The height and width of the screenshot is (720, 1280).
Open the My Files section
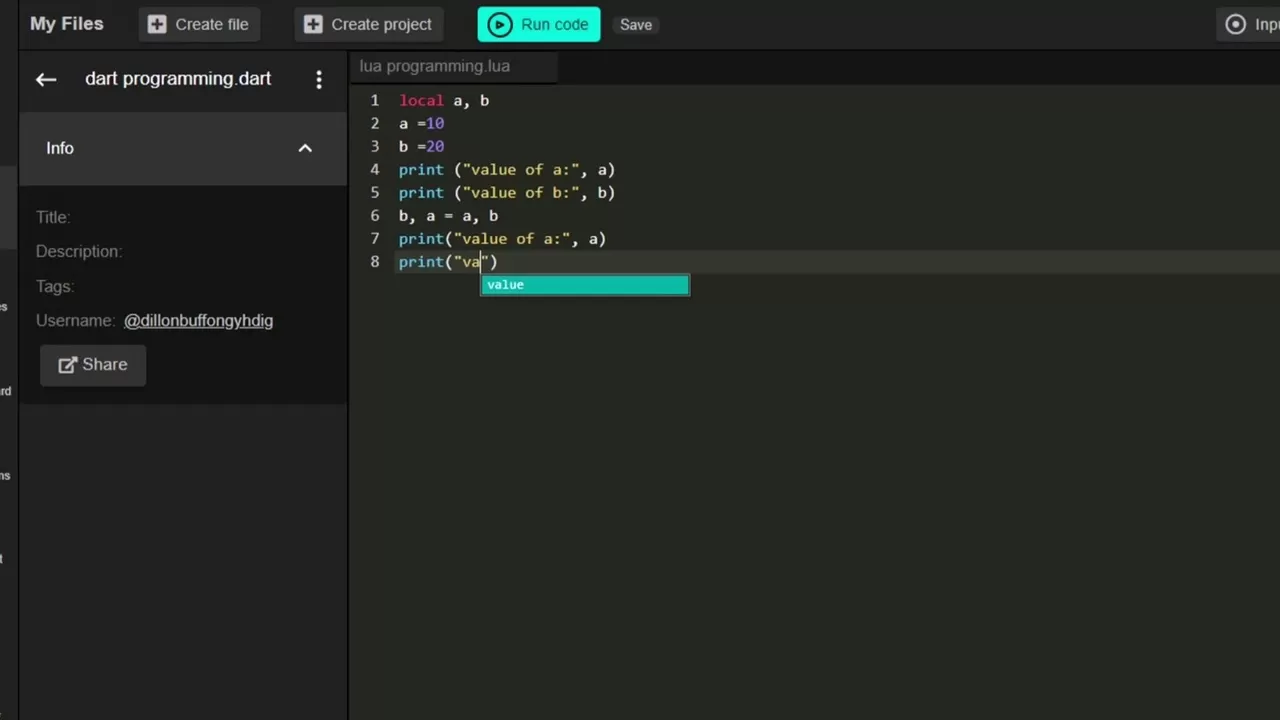click(66, 24)
